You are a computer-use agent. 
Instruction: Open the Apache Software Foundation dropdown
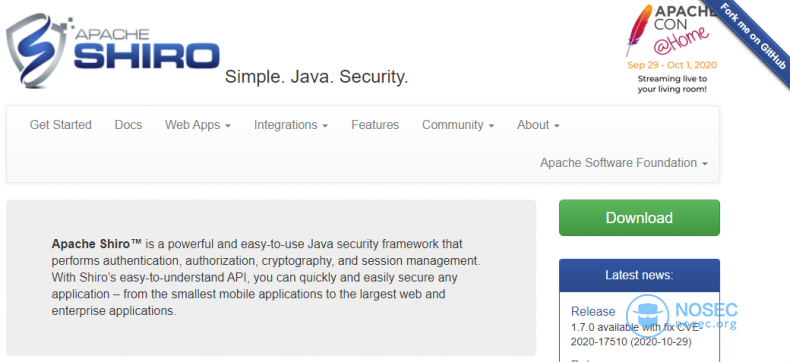(624, 163)
